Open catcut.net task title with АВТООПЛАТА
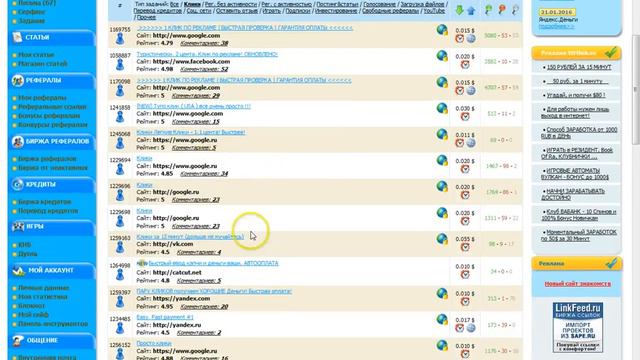This screenshot has height=360, width=640. pos(213,263)
